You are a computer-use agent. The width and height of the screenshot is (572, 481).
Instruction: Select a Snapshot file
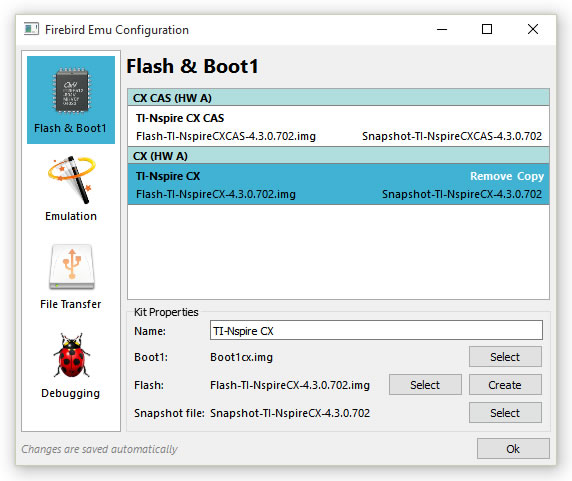point(505,413)
